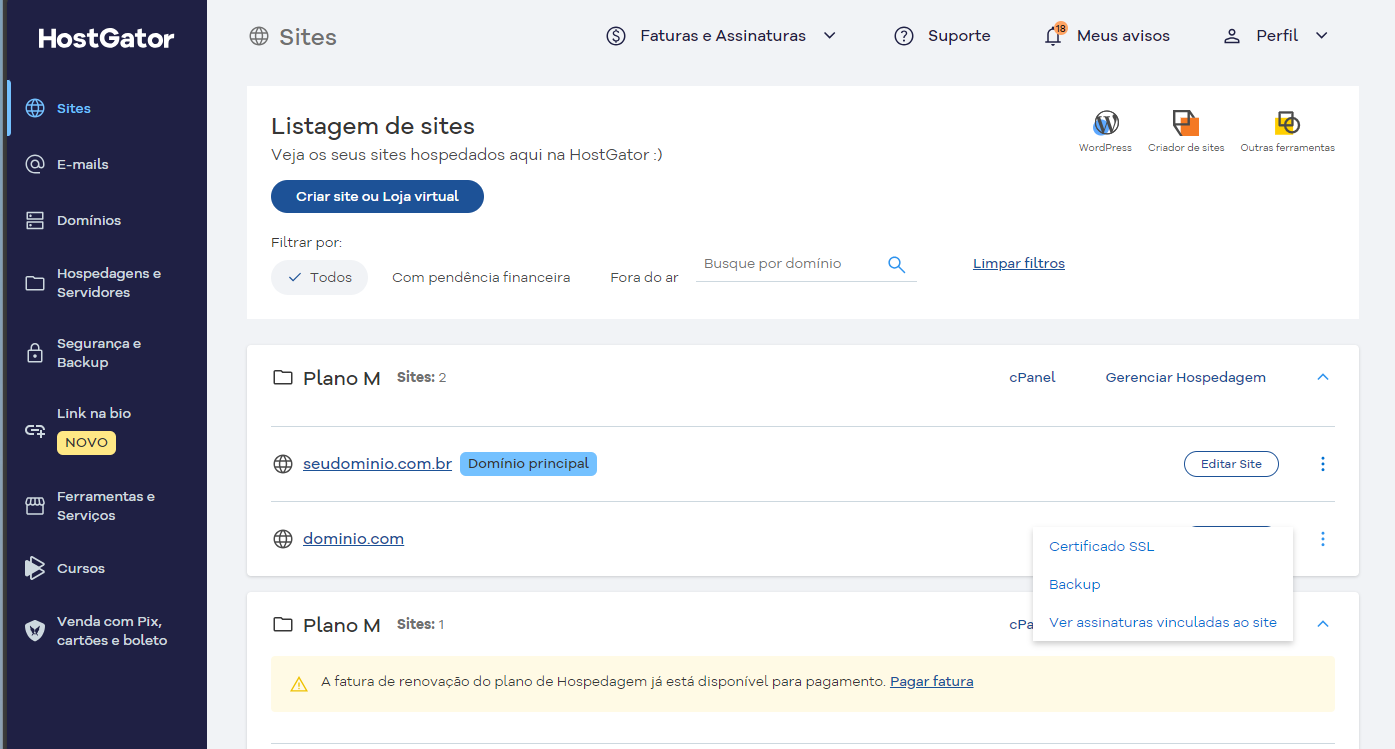This screenshot has height=749, width=1395.
Task: Collapse the second Plano M section
Action: [x=1323, y=624]
